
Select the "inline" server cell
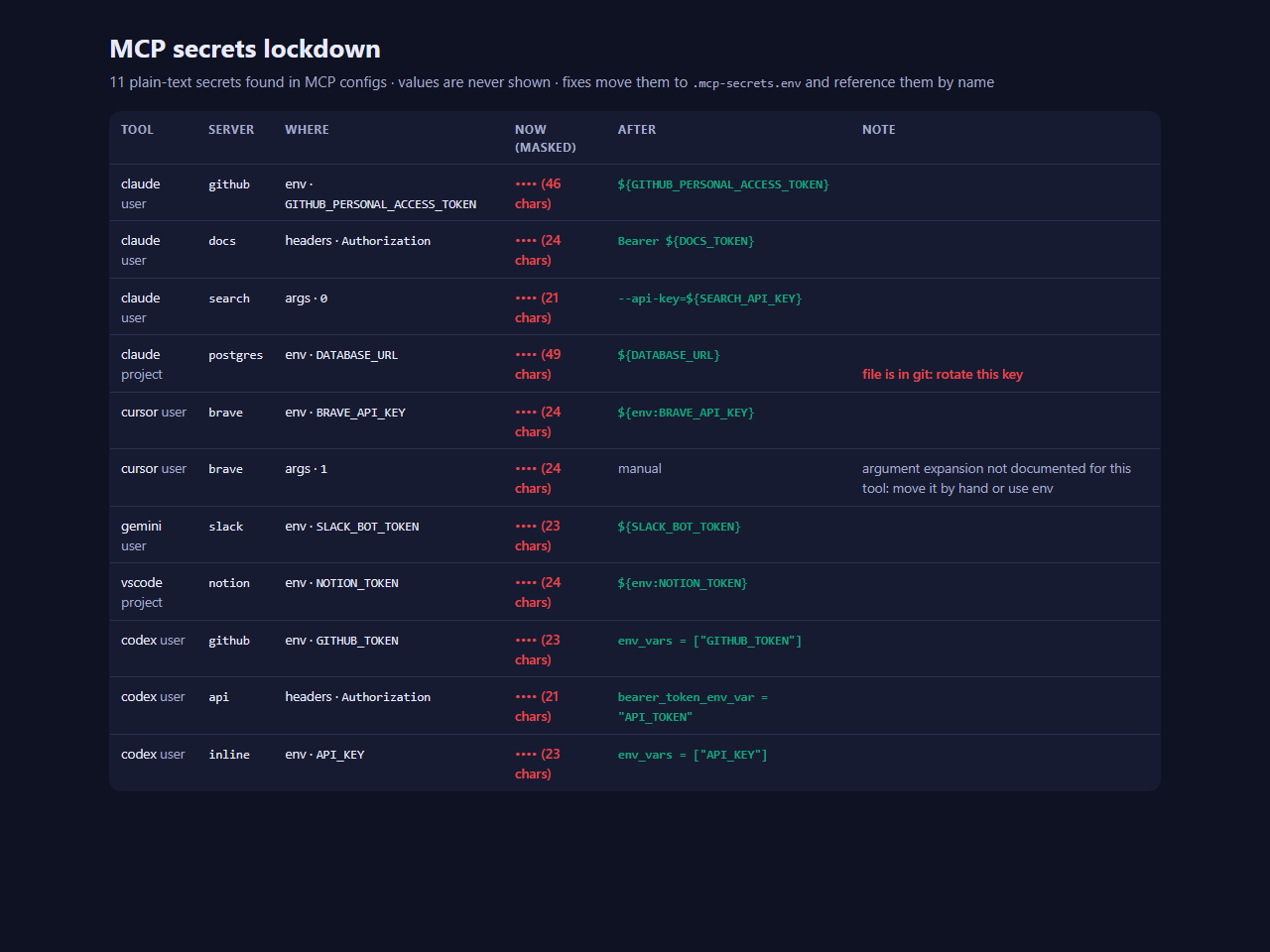[229, 755]
